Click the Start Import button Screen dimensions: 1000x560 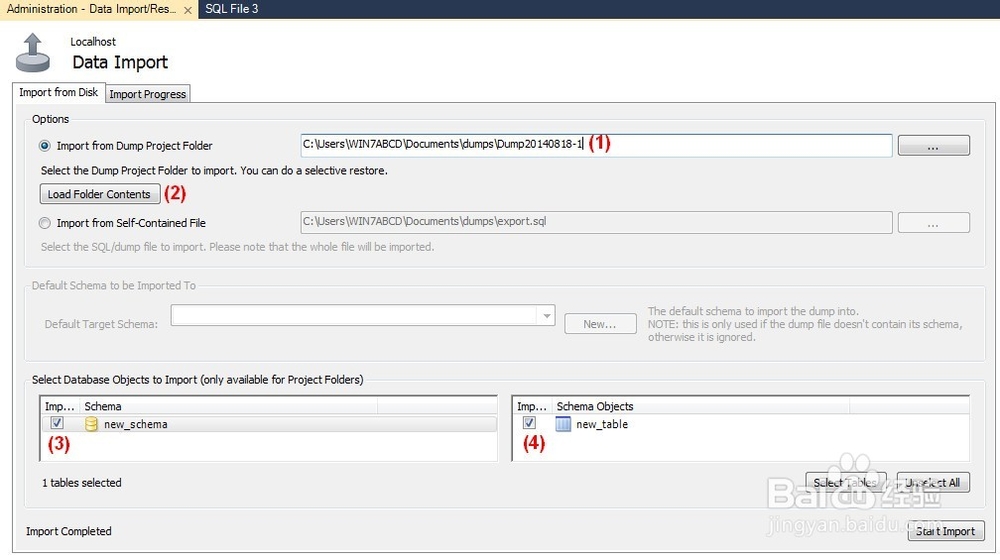click(x=945, y=531)
